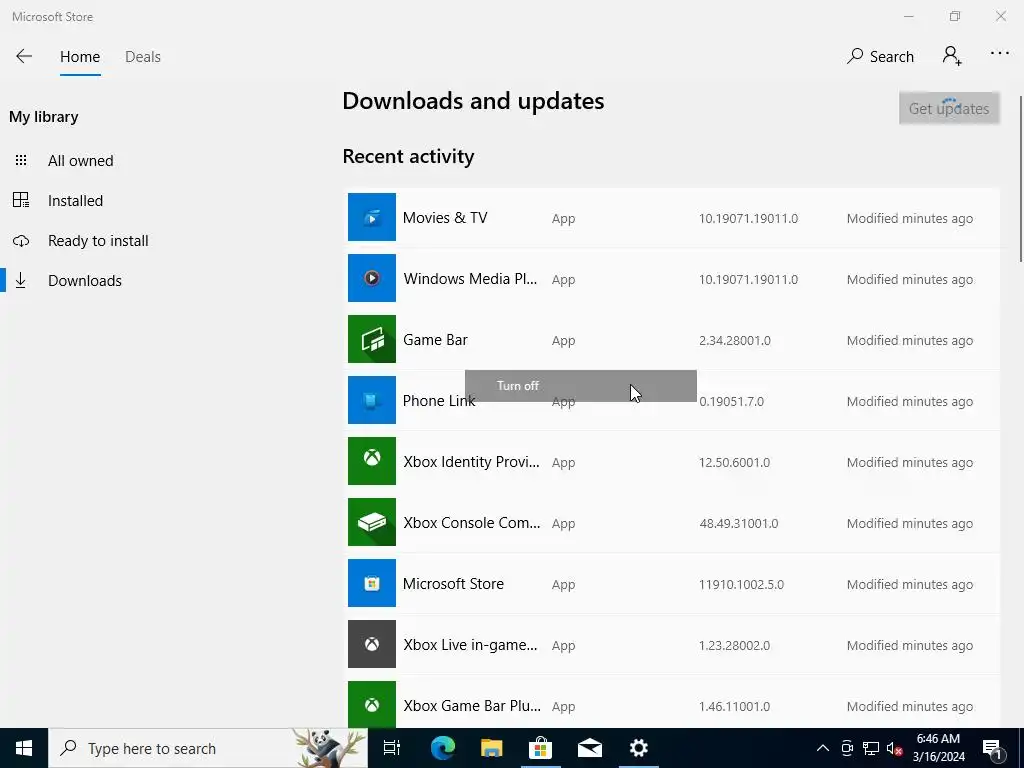Open File Explorer from the taskbar
Screen dimensions: 1024x768
coord(492,748)
